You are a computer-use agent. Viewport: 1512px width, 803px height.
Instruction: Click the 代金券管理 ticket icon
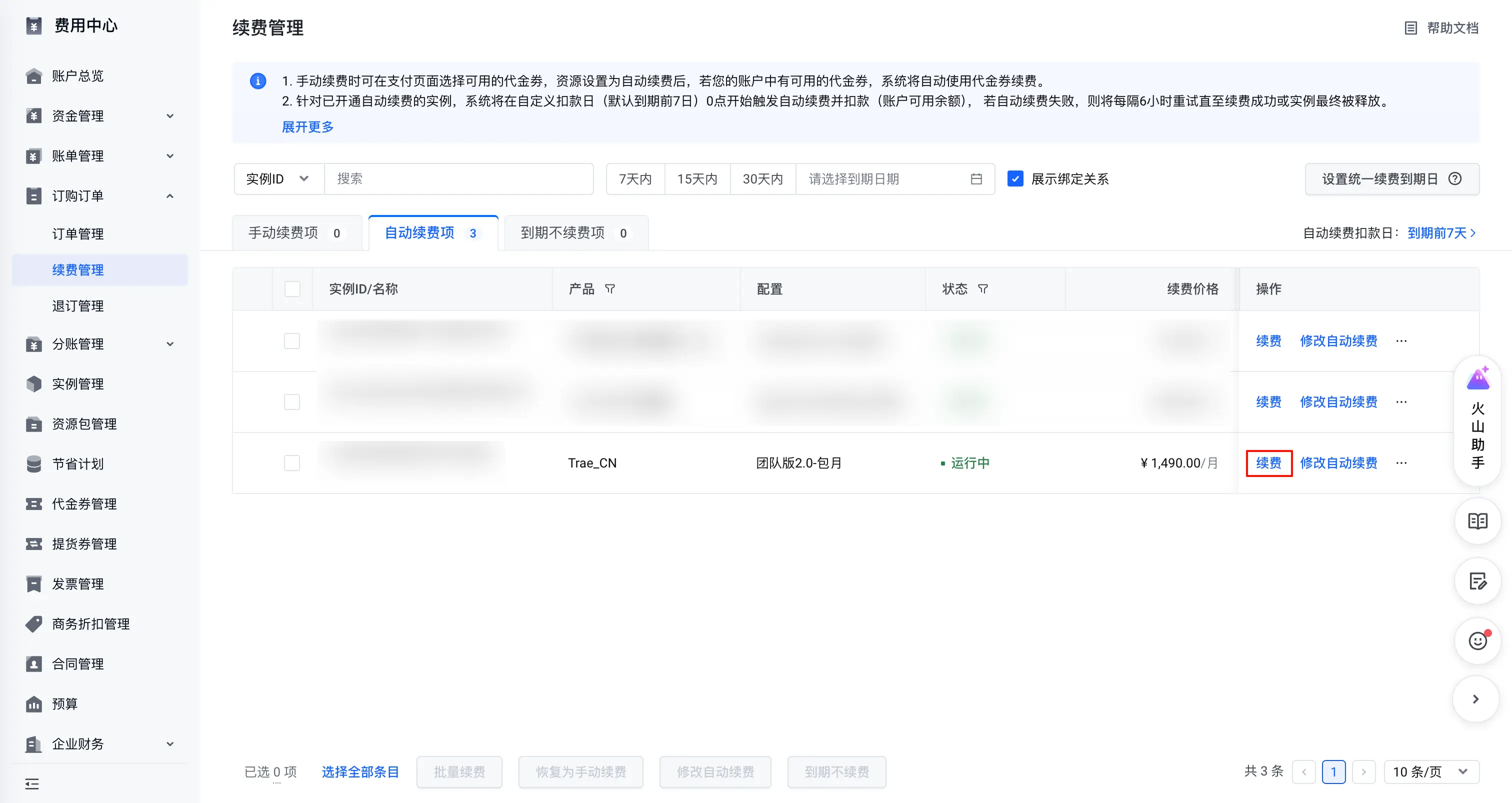coord(34,503)
